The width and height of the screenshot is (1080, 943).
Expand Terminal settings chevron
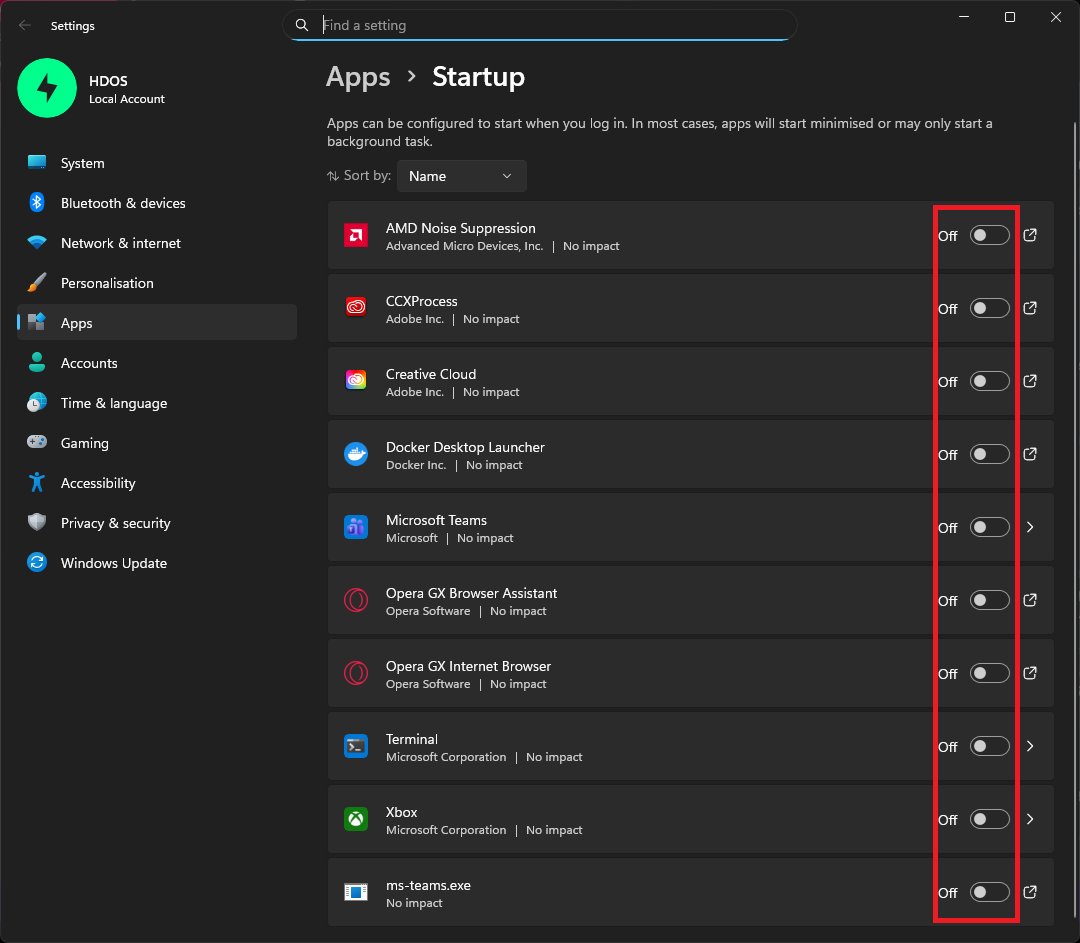point(1030,747)
